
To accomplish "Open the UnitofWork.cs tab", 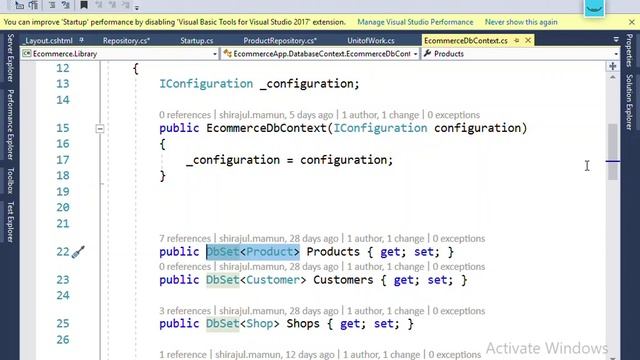I will click(371, 40).
